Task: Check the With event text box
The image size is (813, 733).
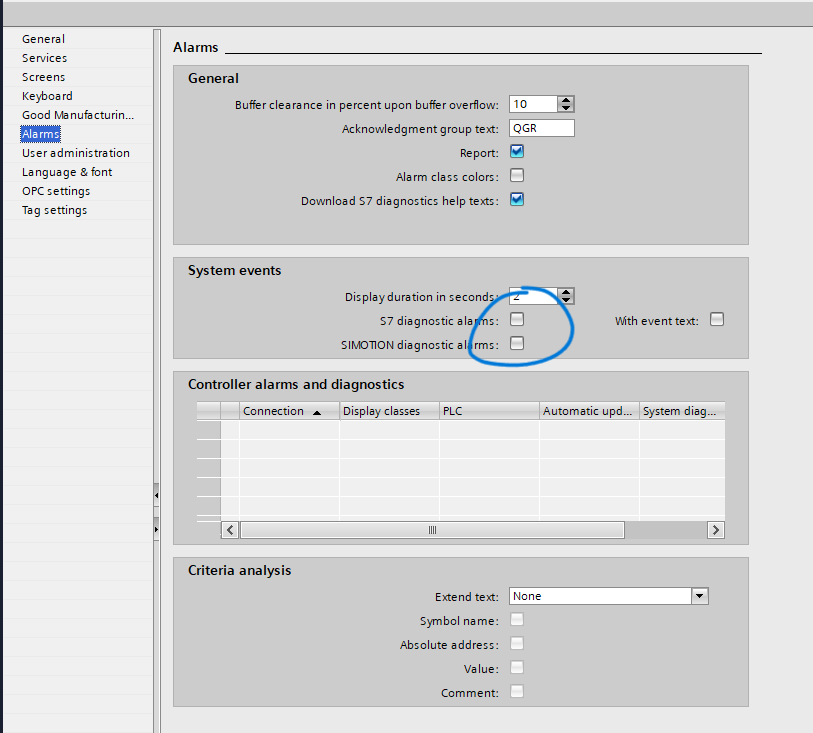Action: coord(716,320)
